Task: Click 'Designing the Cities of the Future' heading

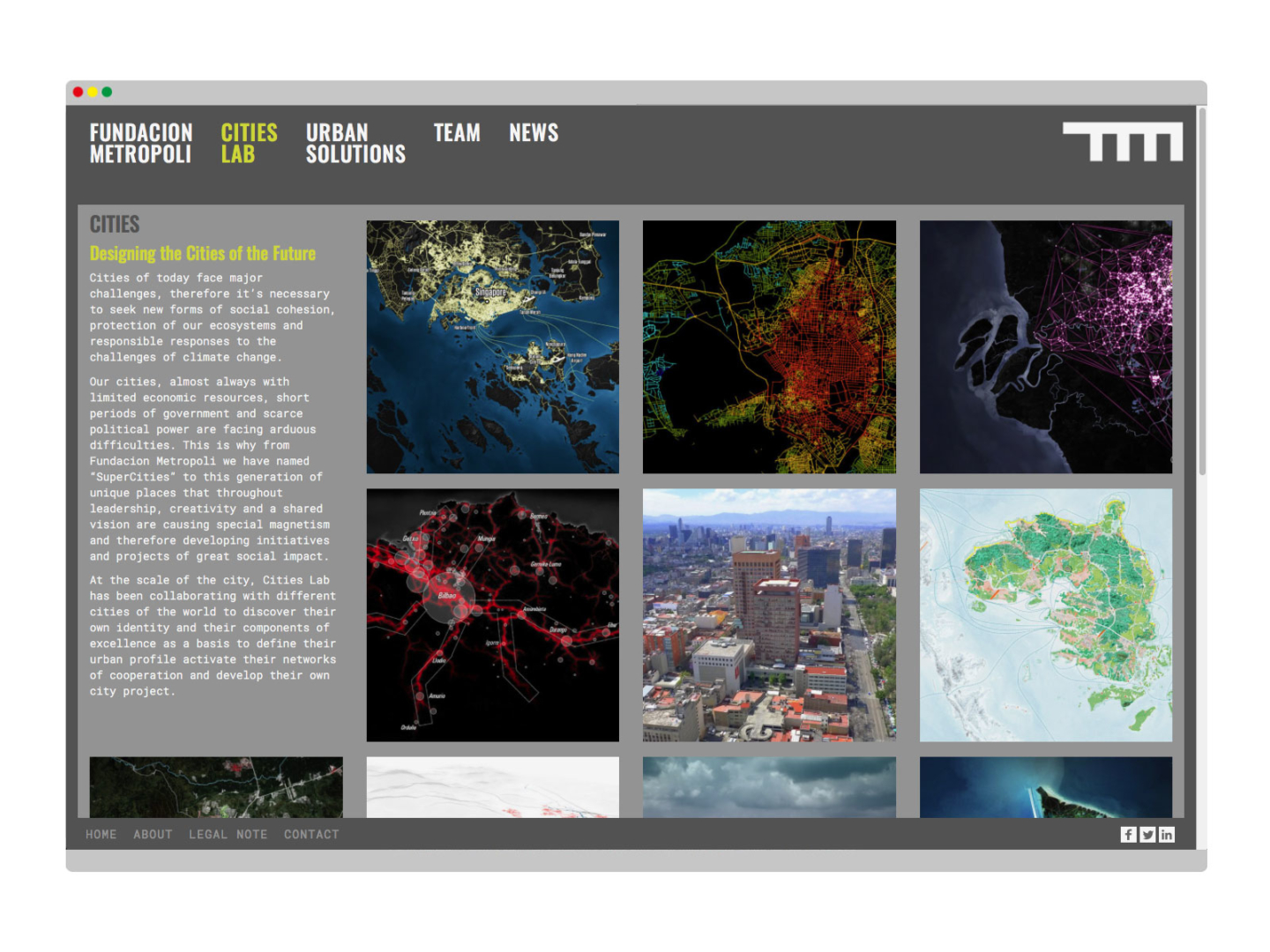Action: coord(203,254)
